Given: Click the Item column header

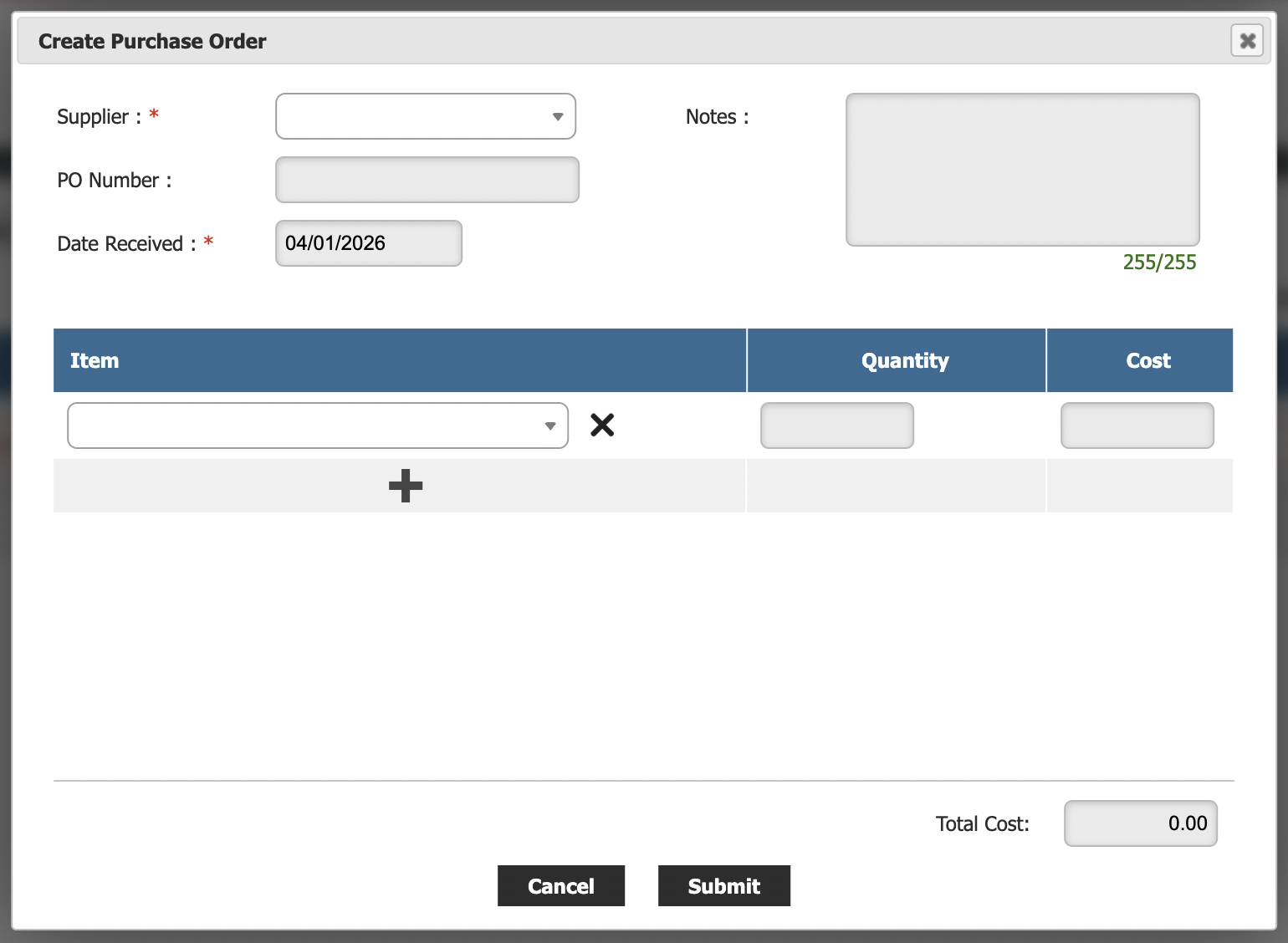Looking at the screenshot, I should coord(95,361).
